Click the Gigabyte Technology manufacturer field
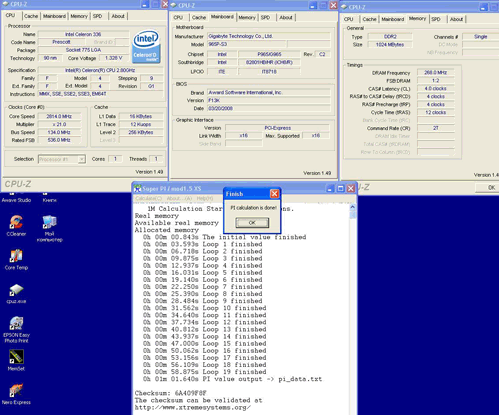 (x=269, y=36)
